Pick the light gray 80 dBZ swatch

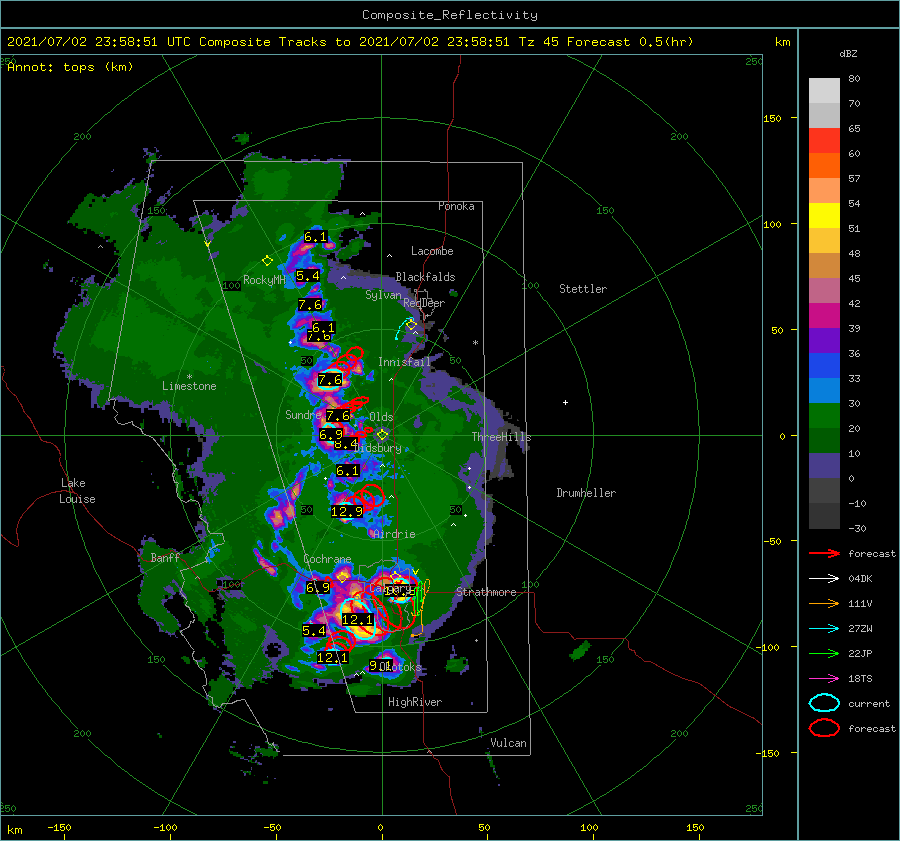824,90
